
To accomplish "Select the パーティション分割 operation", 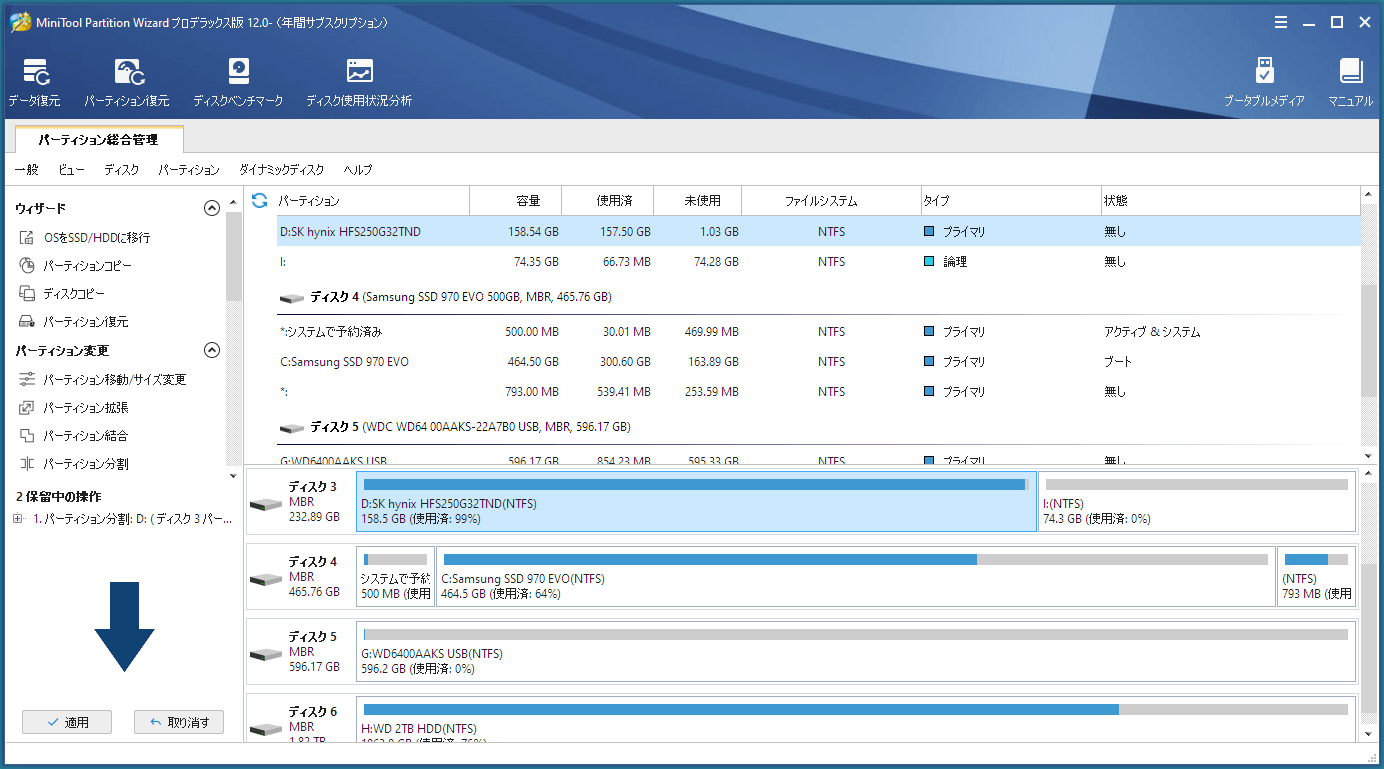I will (x=74, y=464).
